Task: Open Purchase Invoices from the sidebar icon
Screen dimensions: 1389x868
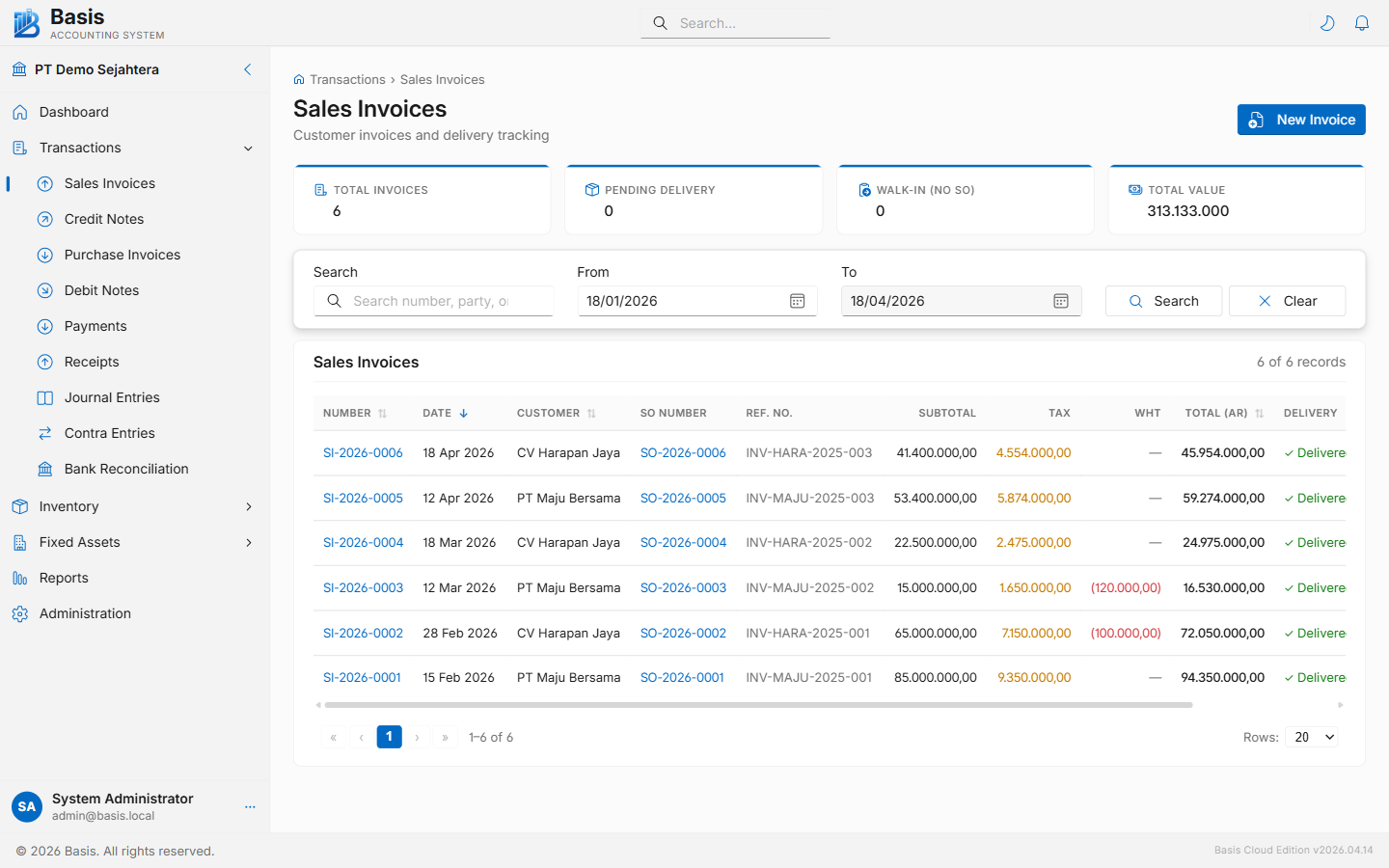Action: coord(44,255)
